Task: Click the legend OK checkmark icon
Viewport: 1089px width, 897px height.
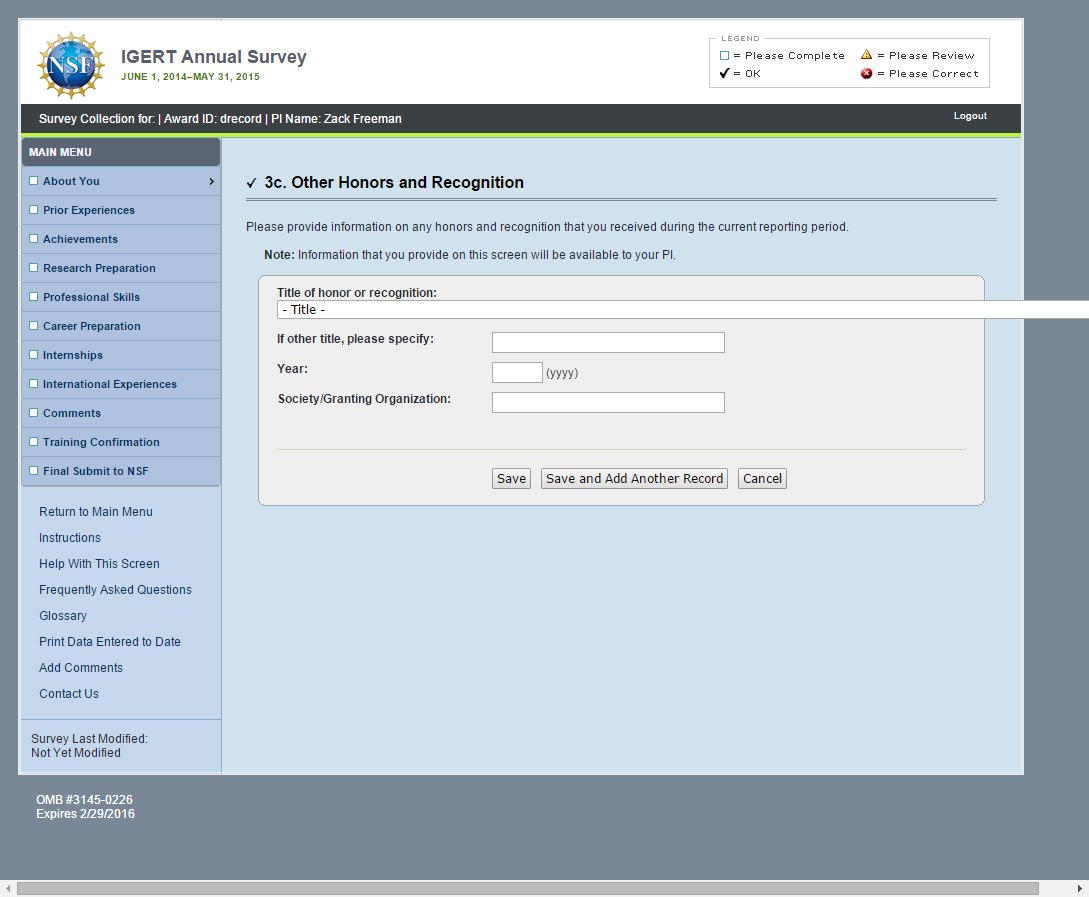Action: click(725, 73)
